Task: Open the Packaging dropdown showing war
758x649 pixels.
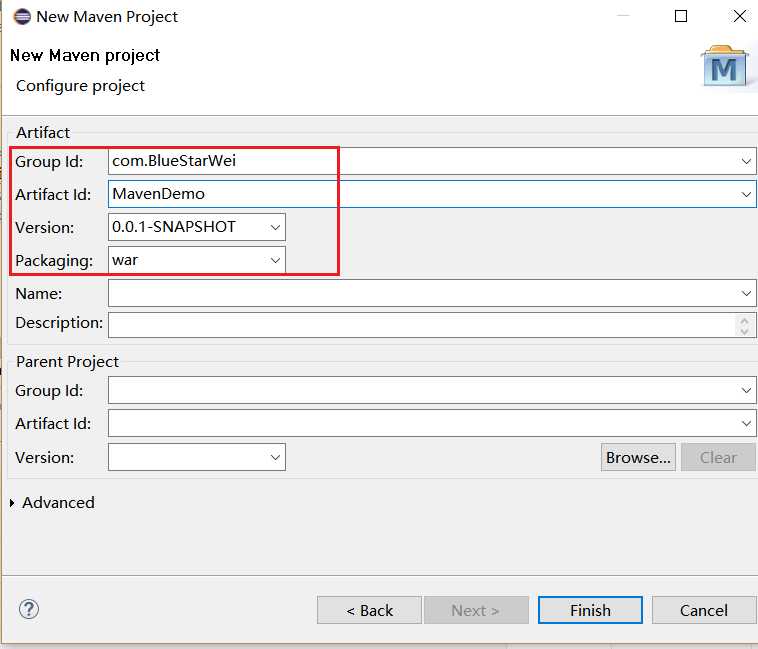Action: coord(275,260)
